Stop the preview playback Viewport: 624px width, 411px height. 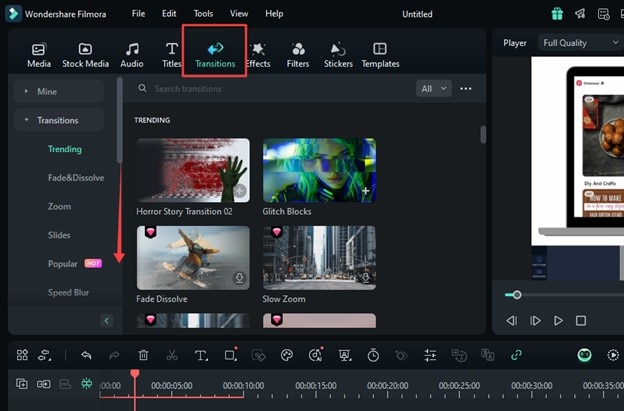(x=581, y=321)
